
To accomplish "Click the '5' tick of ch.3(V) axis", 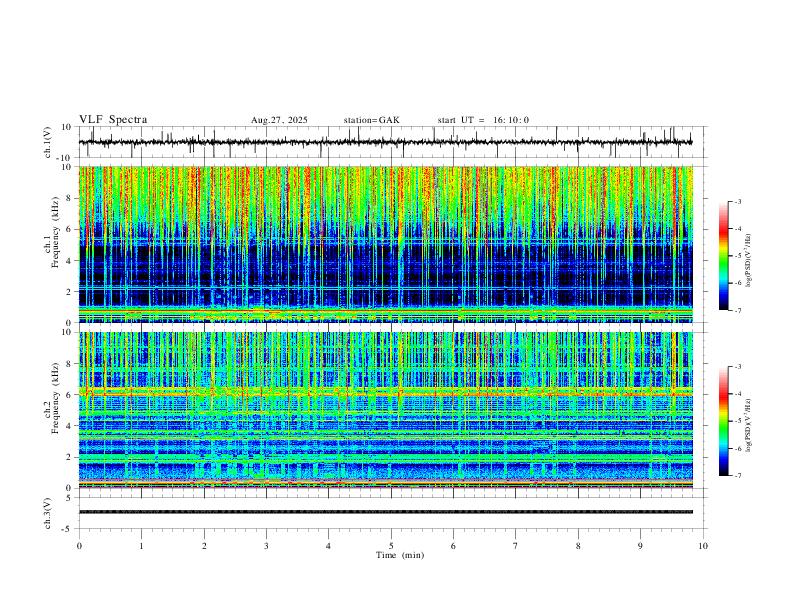I will tap(70, 498).
